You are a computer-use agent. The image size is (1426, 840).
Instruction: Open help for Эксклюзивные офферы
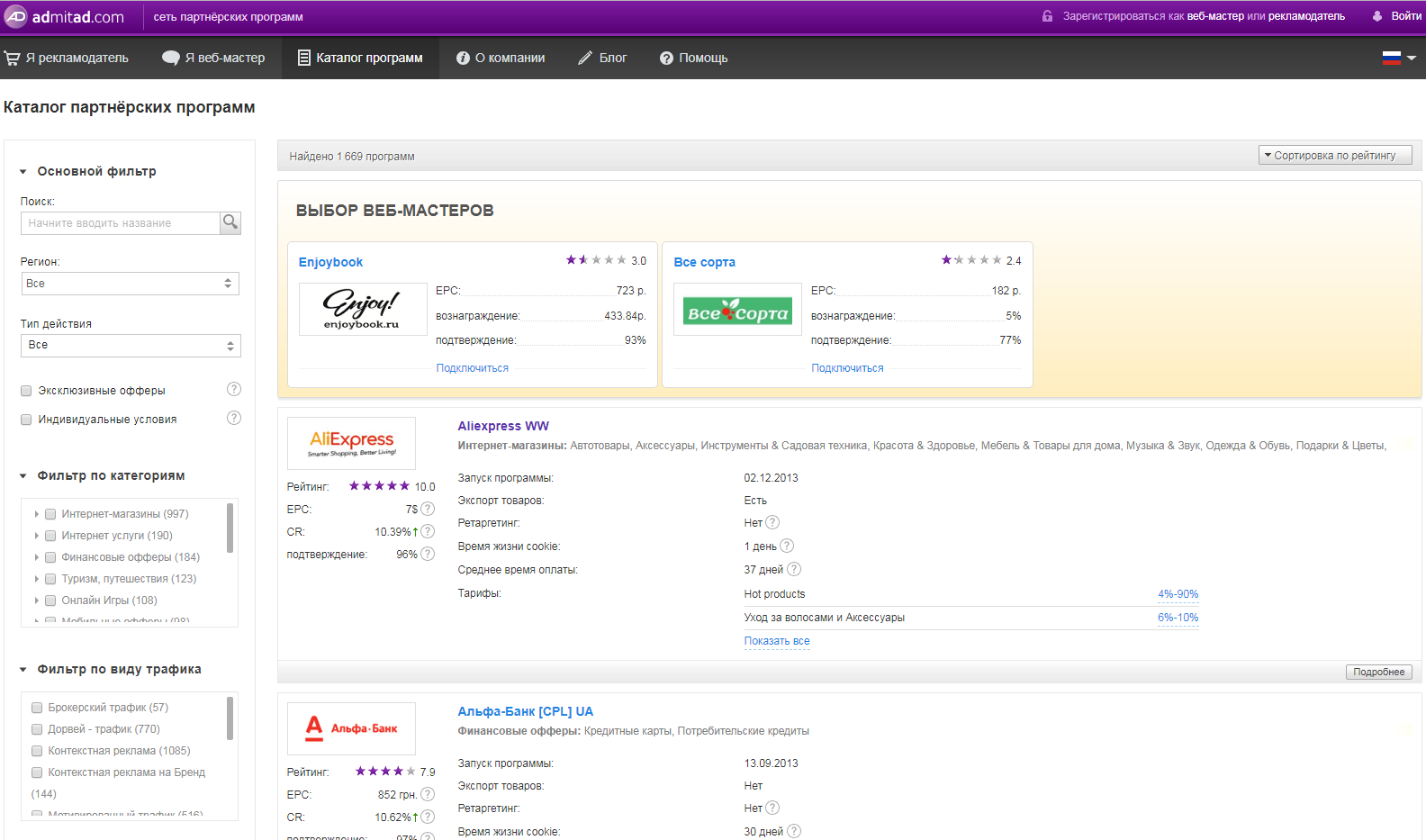234,389
